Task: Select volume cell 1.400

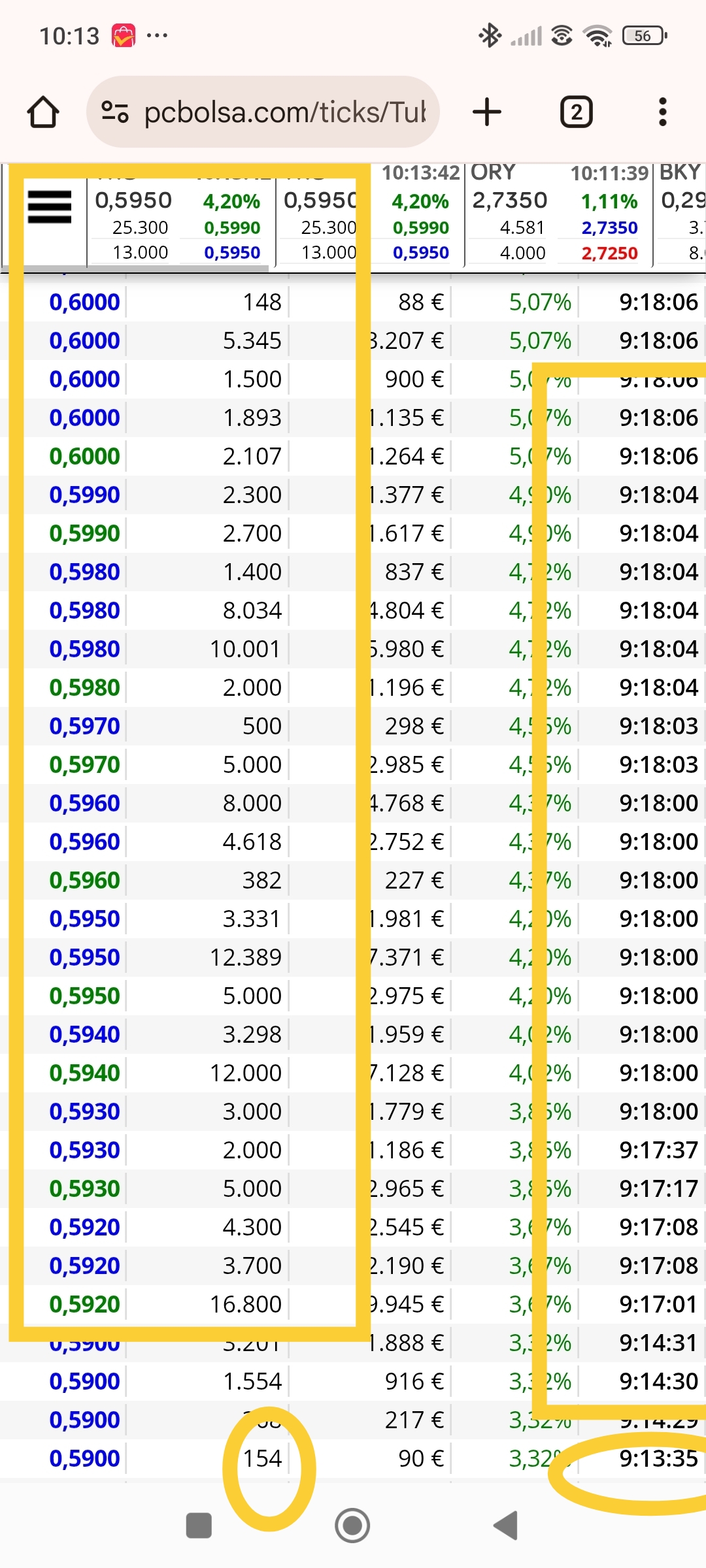Action: [x=252, y=572]
